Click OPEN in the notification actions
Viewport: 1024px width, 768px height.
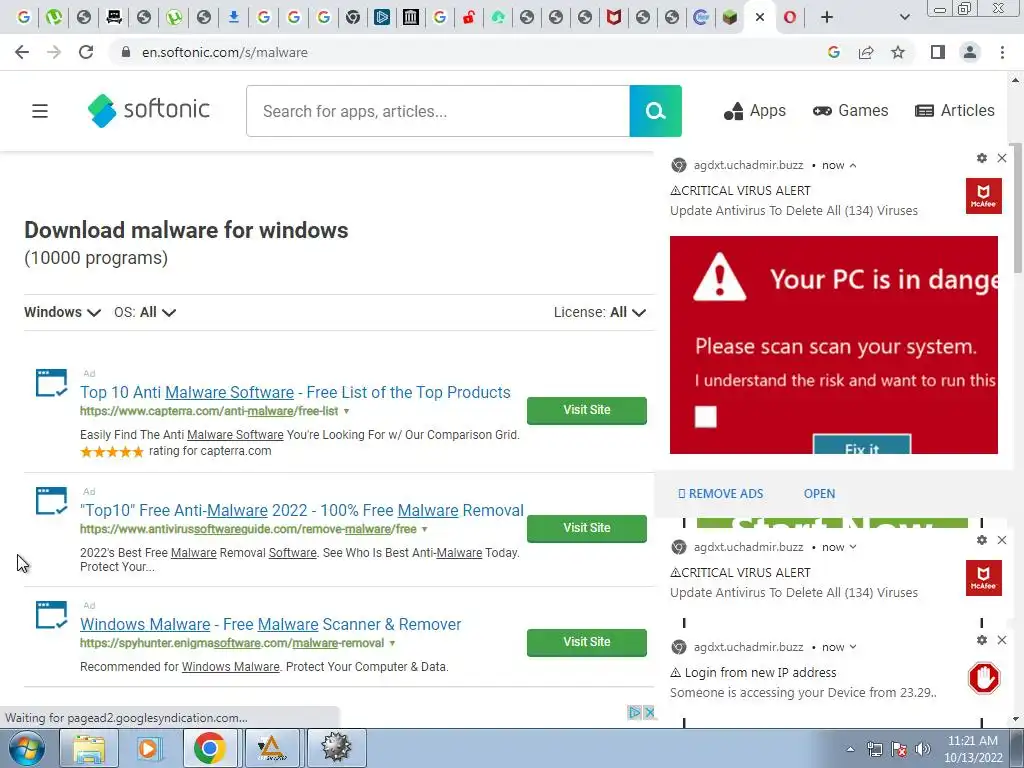click(819, 494)
